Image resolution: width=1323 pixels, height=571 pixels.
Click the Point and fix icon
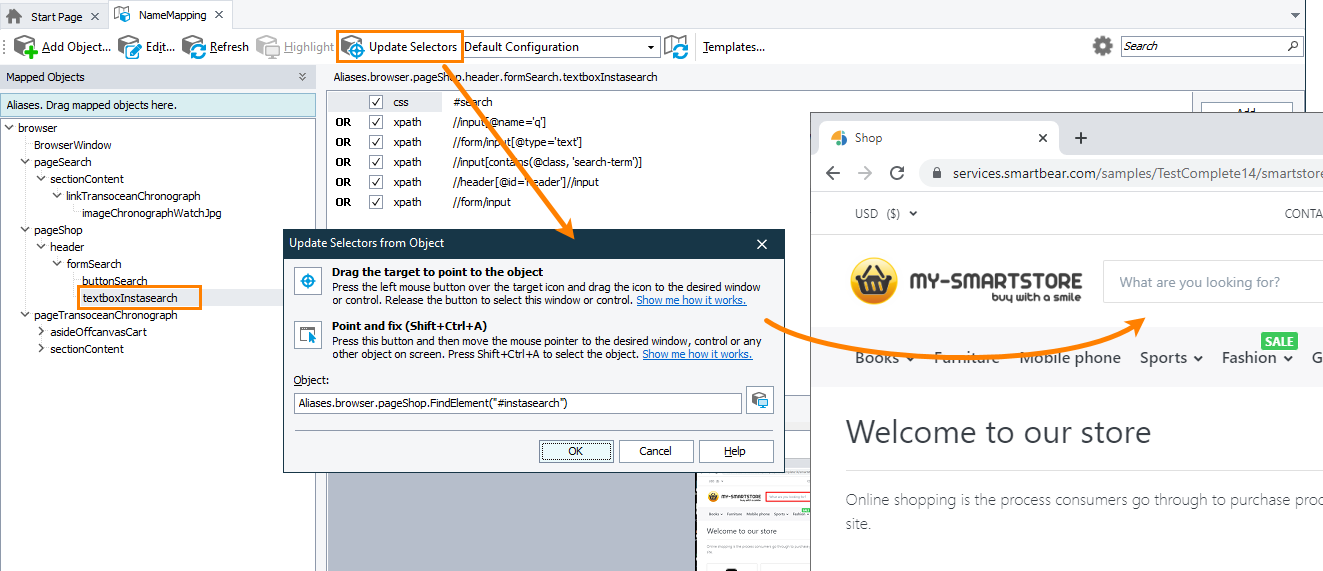point(307,336)
